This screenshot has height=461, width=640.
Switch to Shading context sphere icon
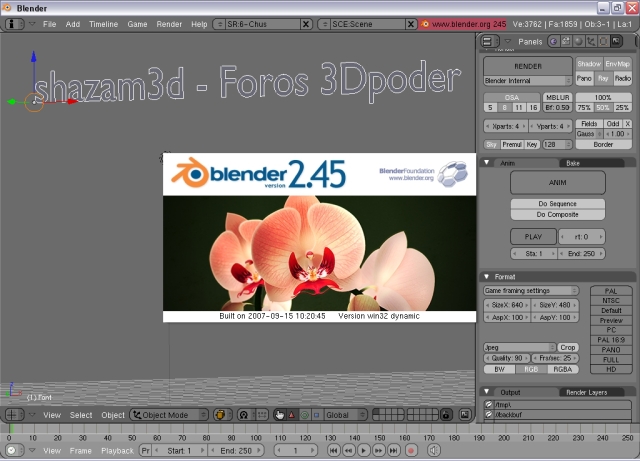[578, 41]
